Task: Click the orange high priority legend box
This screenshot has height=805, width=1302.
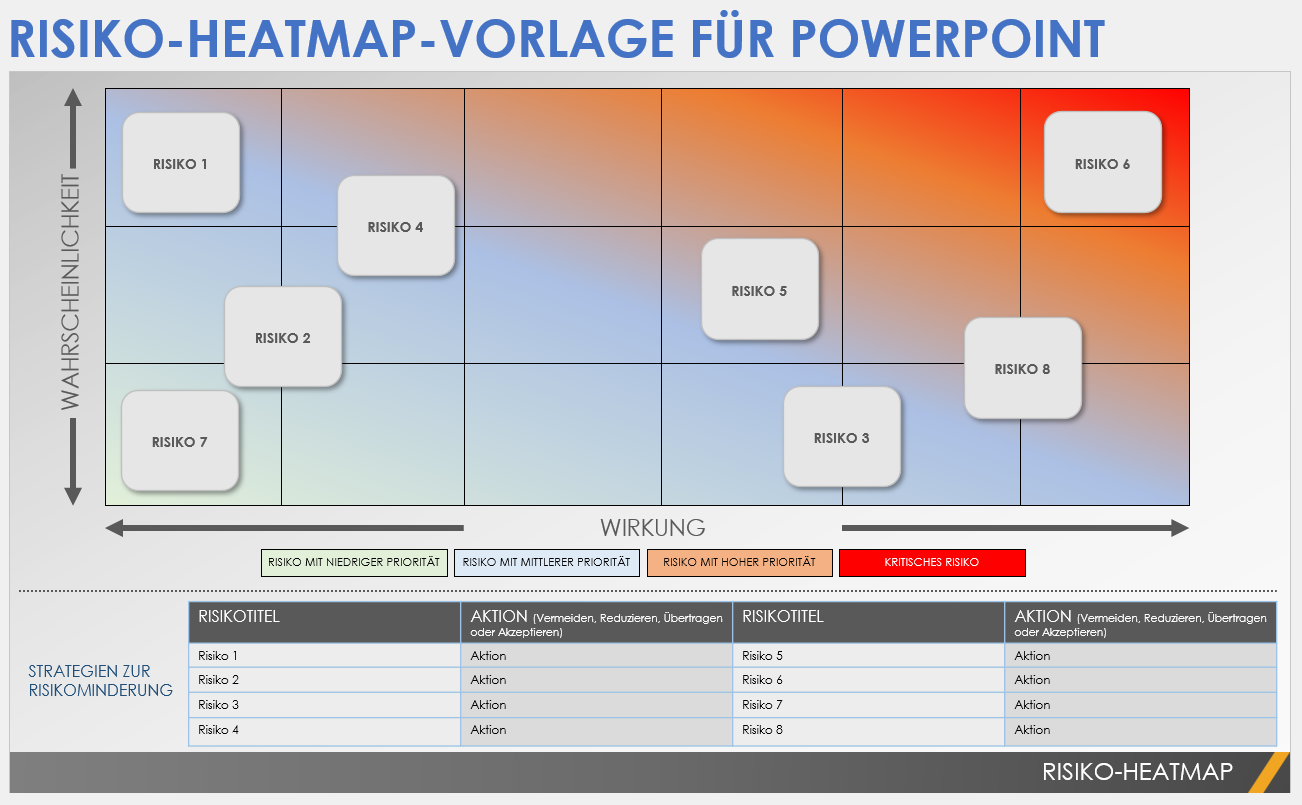Action: point(740,562)
